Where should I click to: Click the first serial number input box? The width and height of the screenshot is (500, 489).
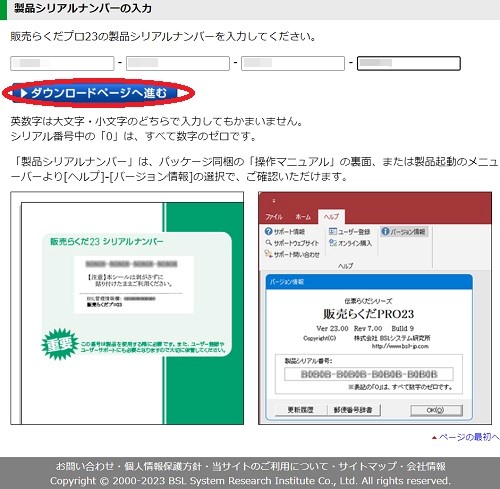coord(62,63)
